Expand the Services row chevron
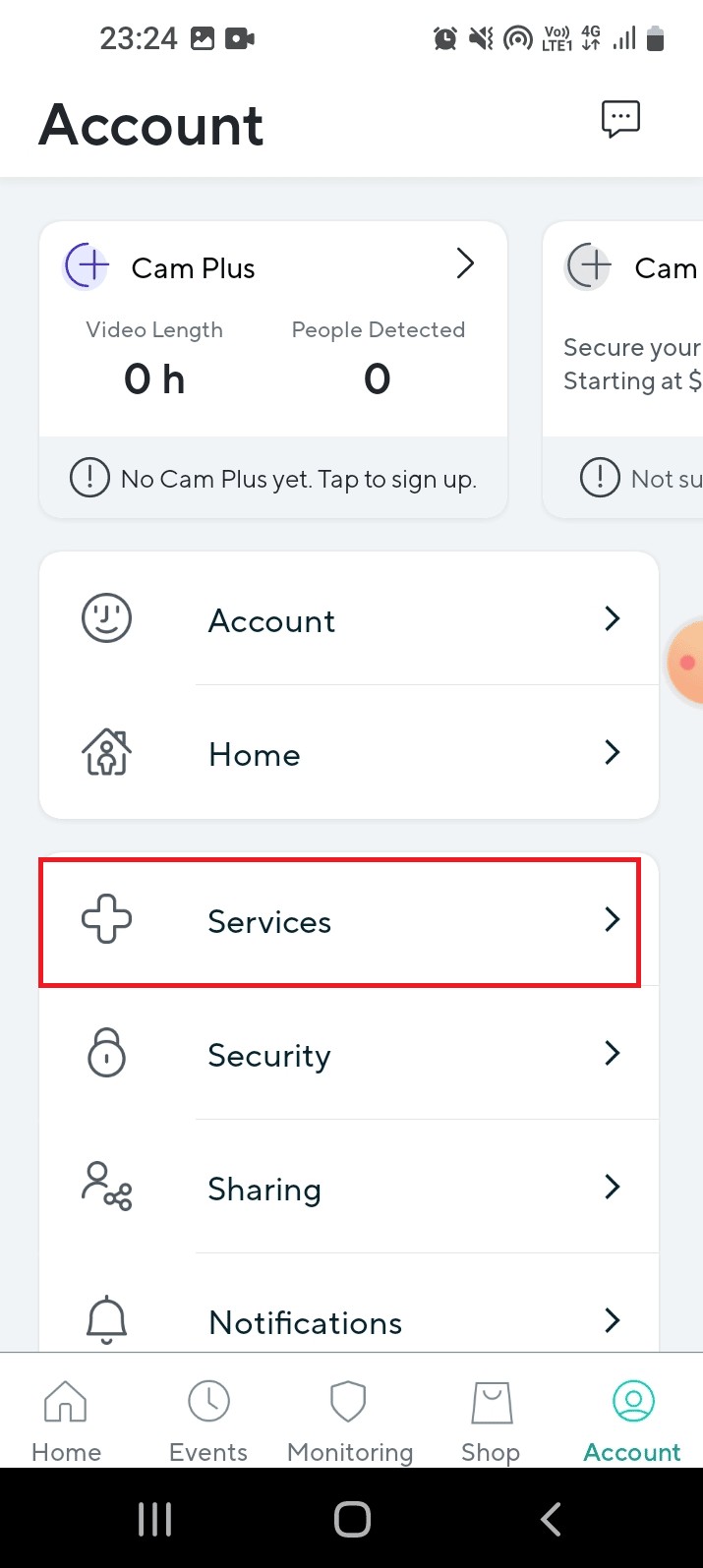The height and width of the screenshot is (1568, 703). (612, 920)
